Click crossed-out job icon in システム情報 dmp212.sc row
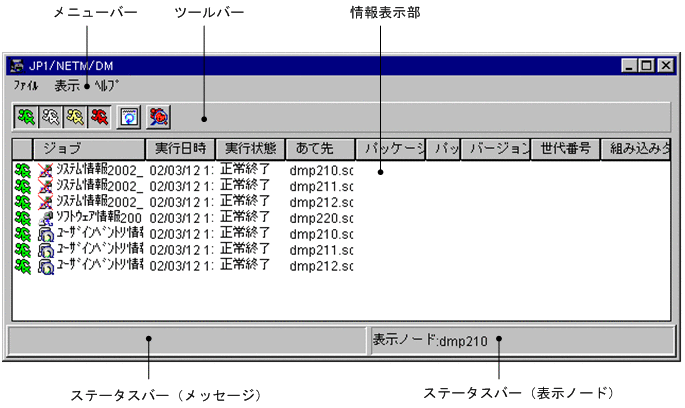Viewport: 685px width, 408px height. pos(45,202)
